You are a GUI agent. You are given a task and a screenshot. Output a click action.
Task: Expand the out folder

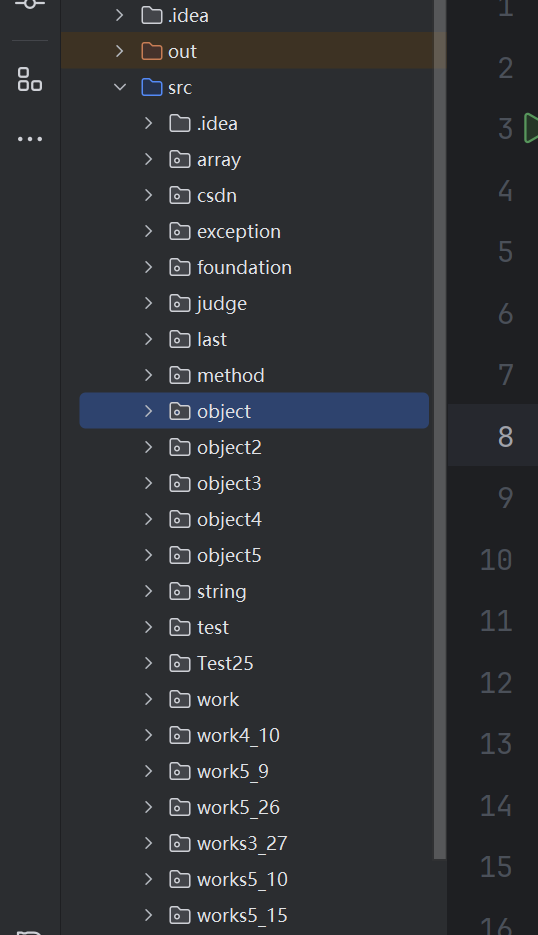120,51
